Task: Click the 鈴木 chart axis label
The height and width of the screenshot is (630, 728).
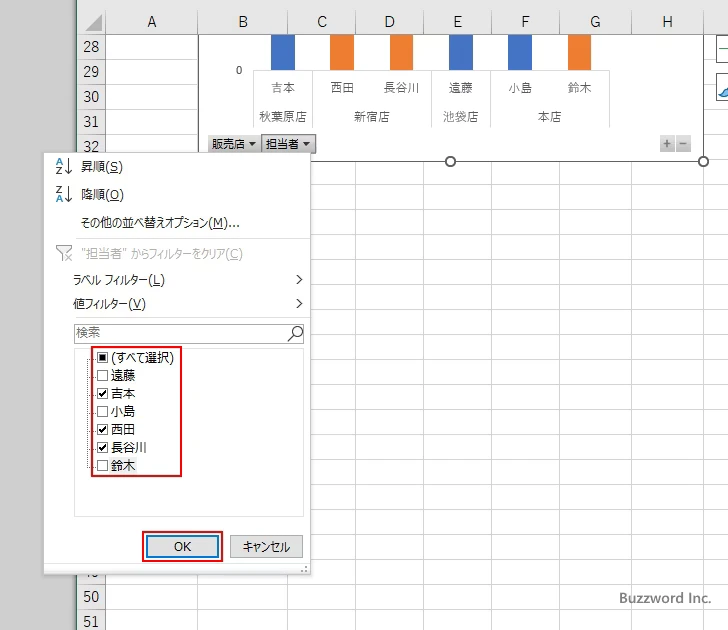Action: [x=579, y=88]
